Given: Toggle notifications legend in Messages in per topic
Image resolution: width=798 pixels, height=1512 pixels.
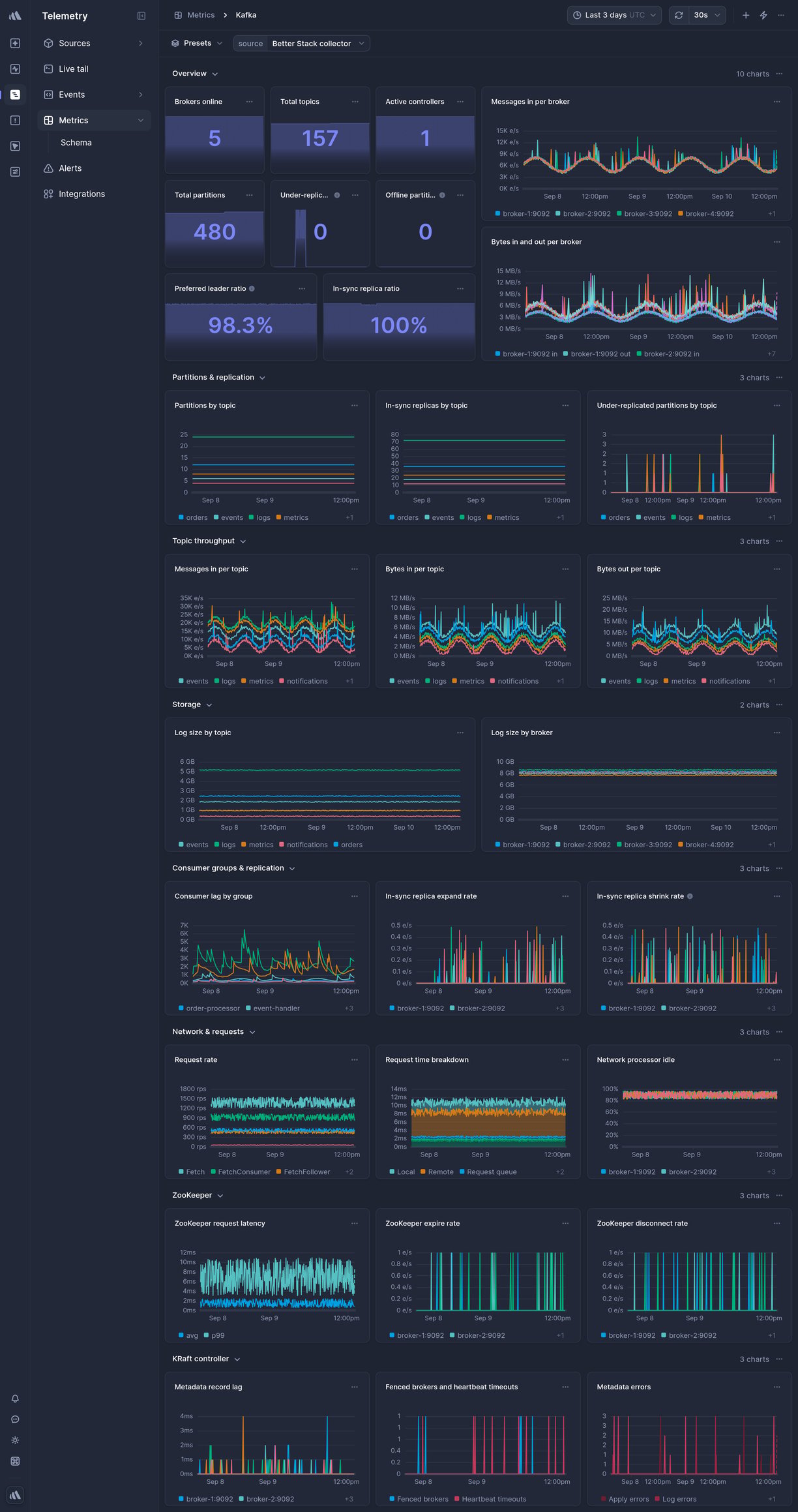Looking at the screenshot, I should click(303, 681).
